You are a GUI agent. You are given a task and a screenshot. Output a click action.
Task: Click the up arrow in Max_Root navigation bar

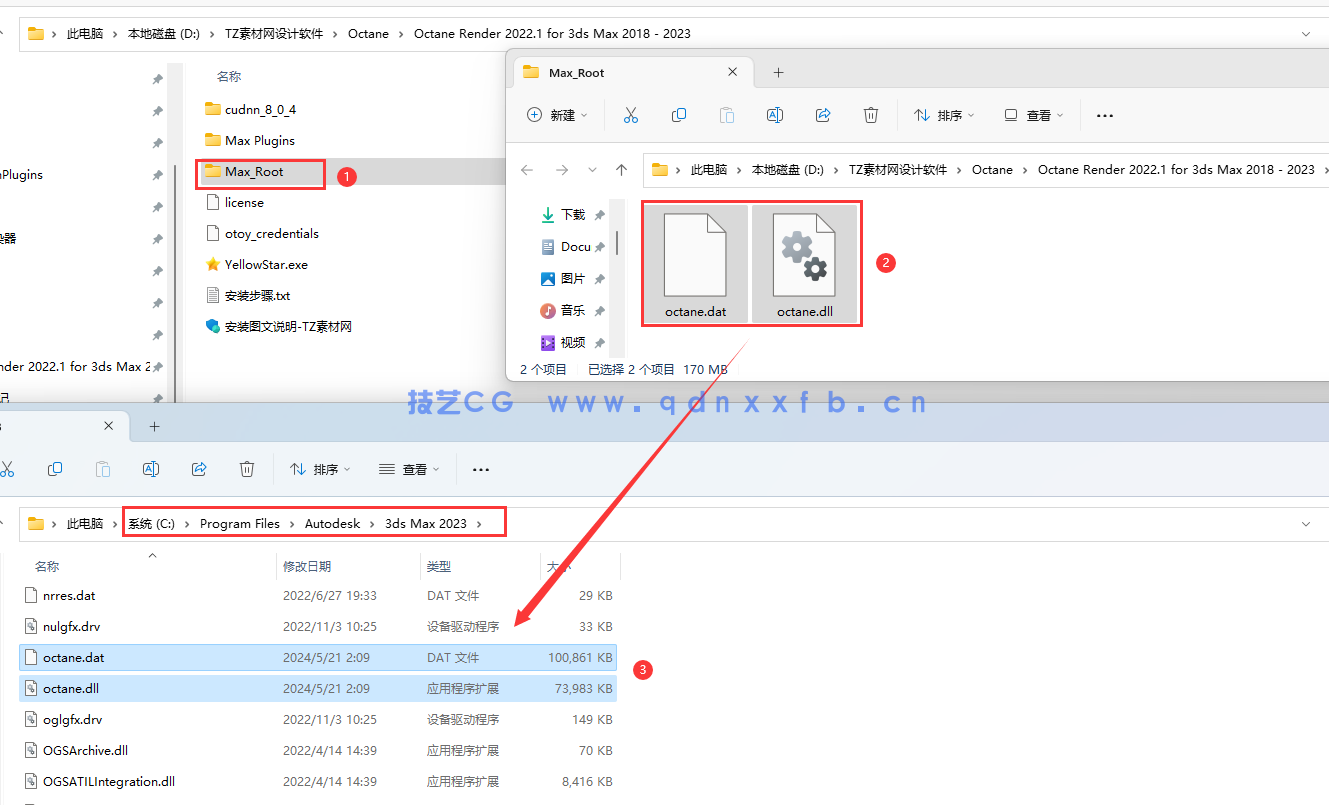[x=621, y=170]
